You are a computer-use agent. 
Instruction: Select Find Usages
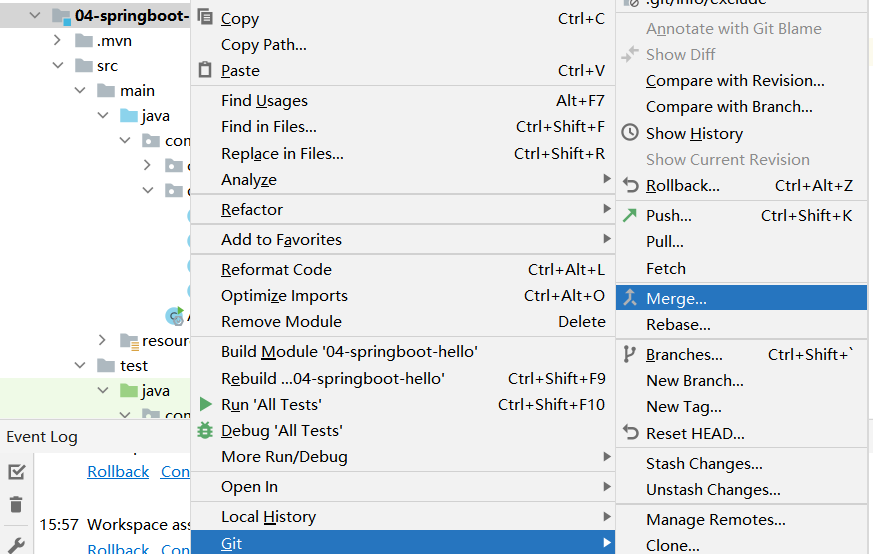[403, 100]
